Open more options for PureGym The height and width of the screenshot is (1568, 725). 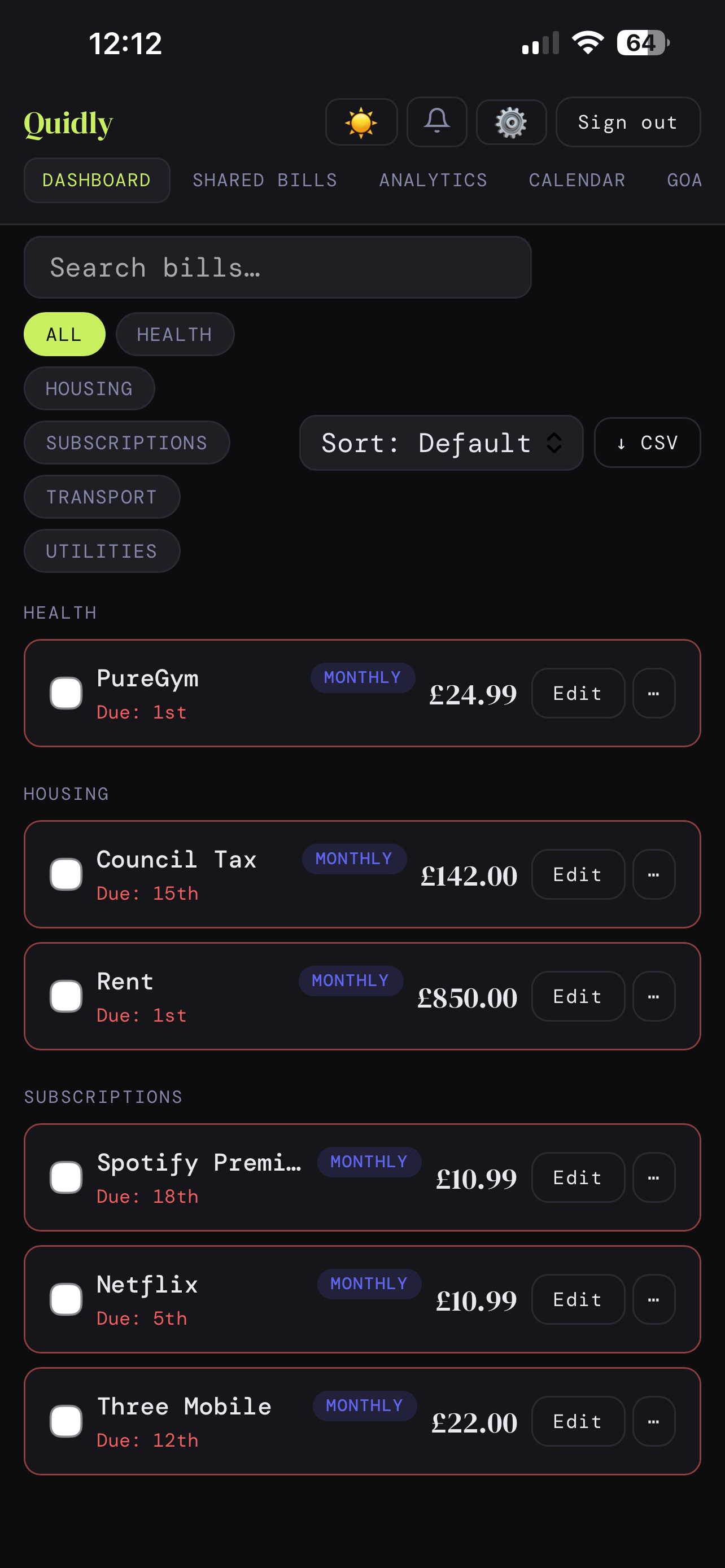[653, 693]
